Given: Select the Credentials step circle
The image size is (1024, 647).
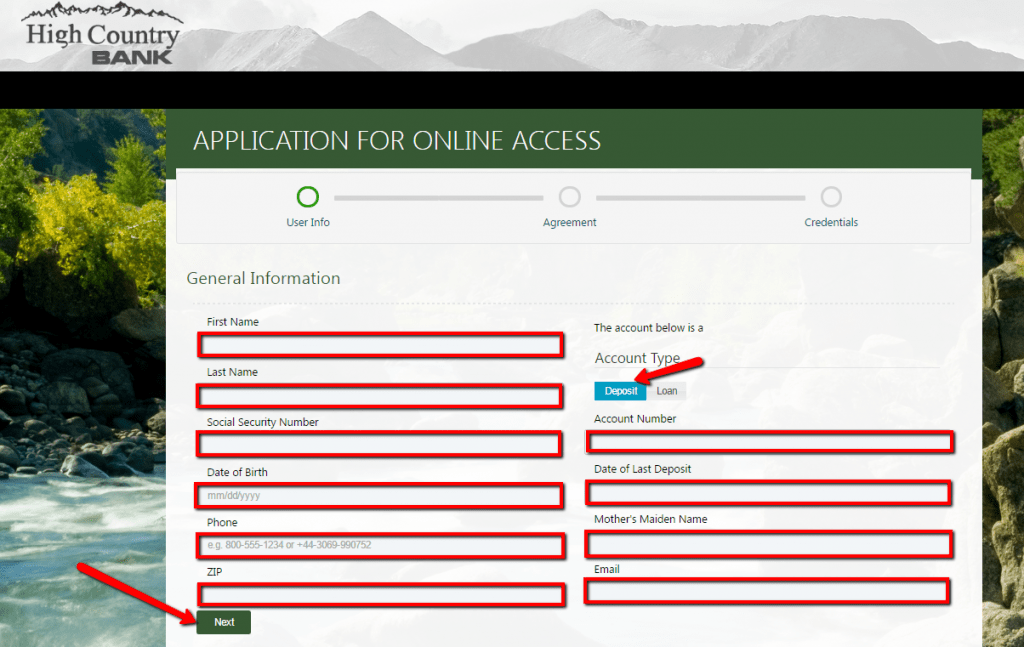Looking at the screenshot, I should click(831, 197).
